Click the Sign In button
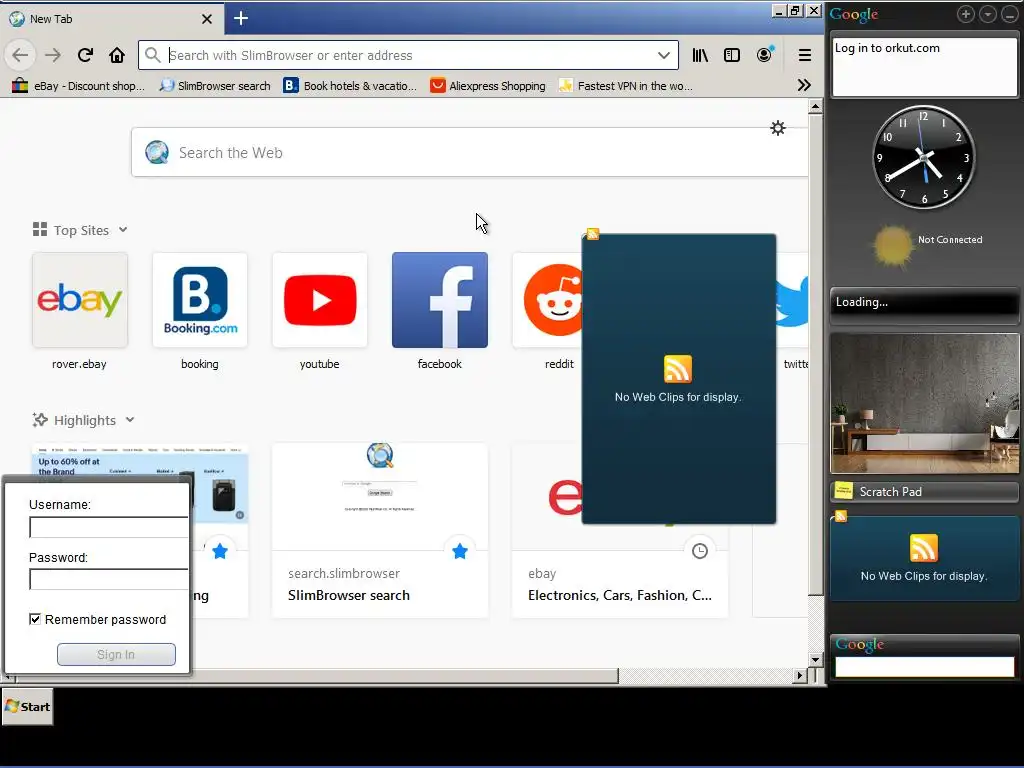Viewport: 1024px width, 768px height. click(116, 654)
